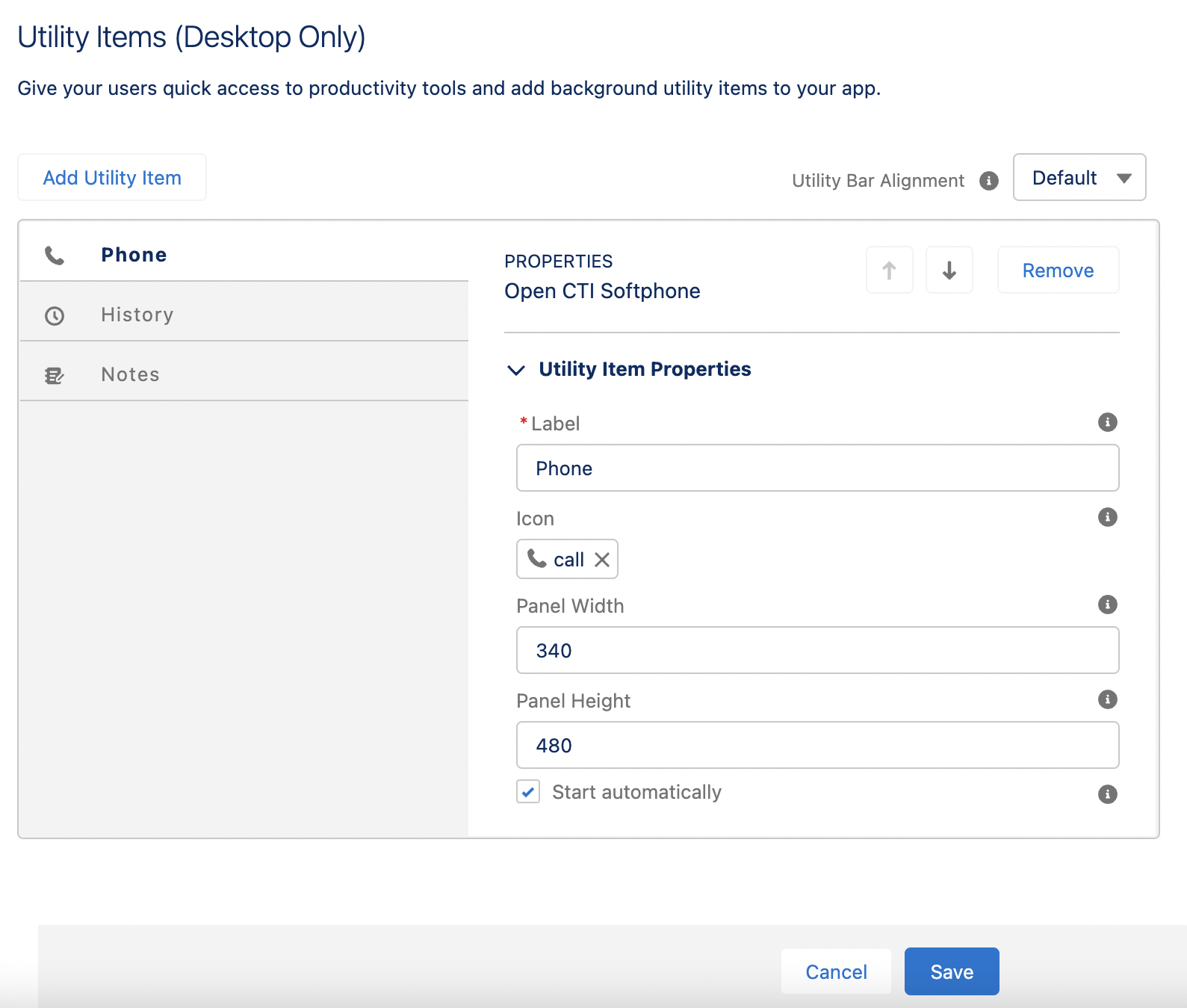Open the Utility Bar Alignment dropdown

click(1079, 178)
